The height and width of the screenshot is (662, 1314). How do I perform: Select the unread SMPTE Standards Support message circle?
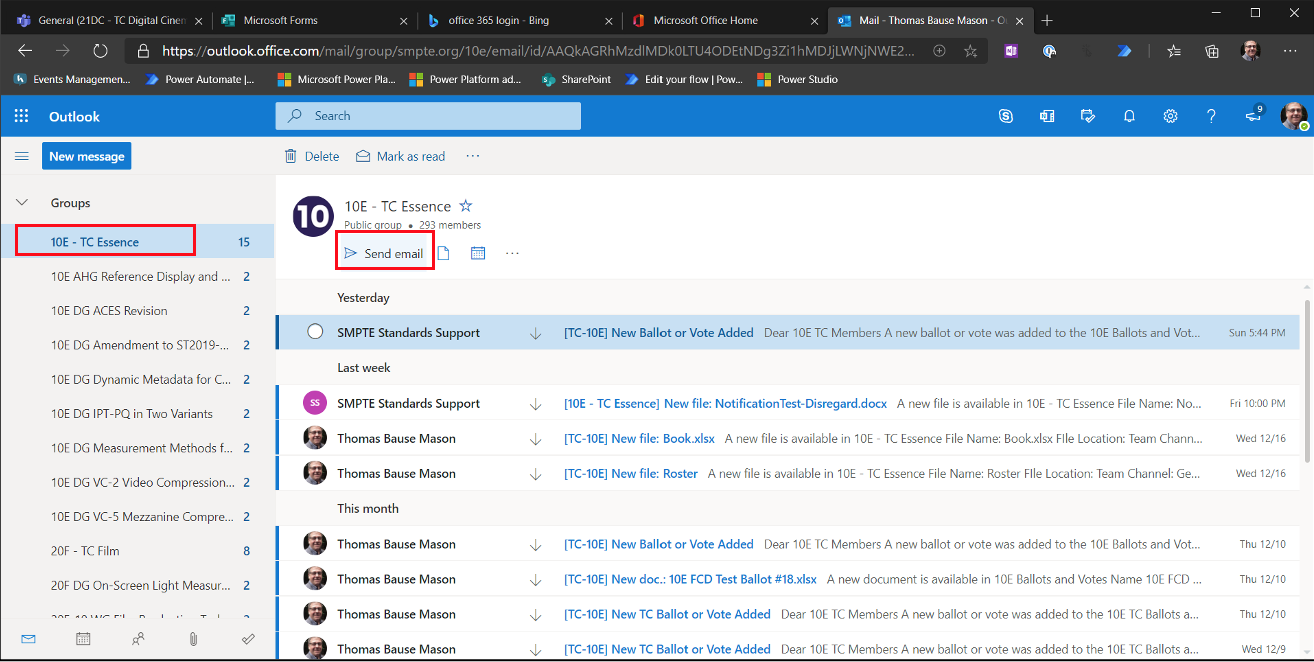315,332
